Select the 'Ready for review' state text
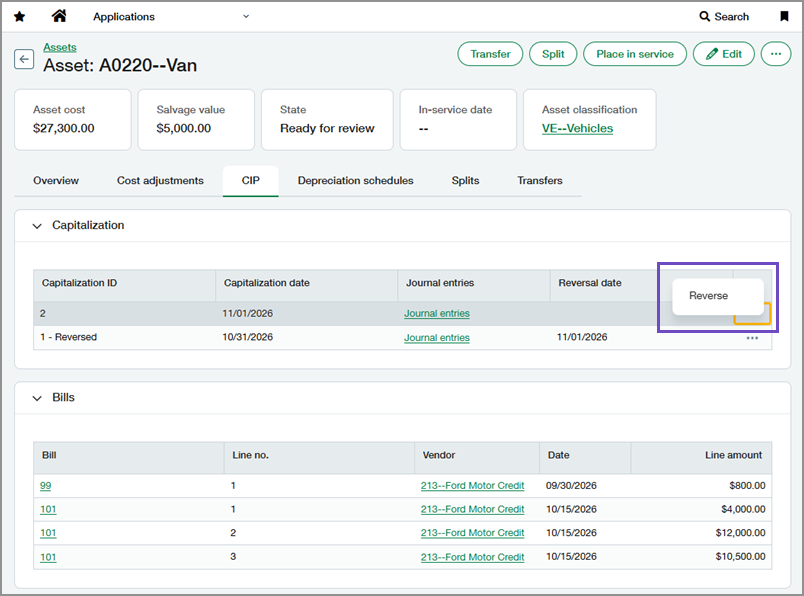 click(x=327, y=128)
